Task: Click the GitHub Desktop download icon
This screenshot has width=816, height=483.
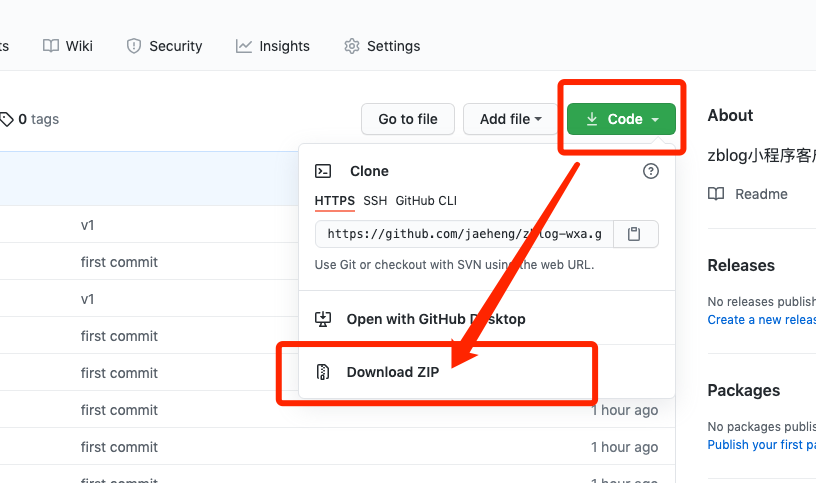Action: pyautogui.click(x=323, y=319)
